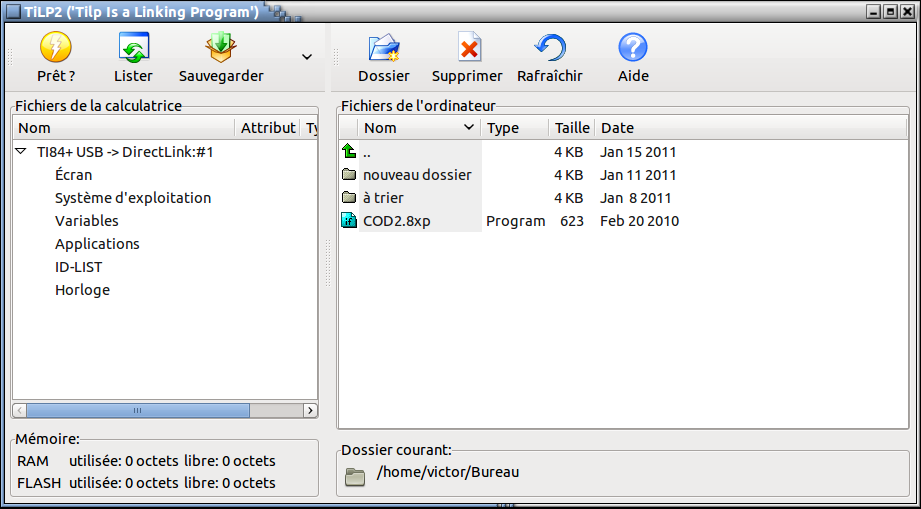Open the Aide help icon

click(x=633, y=48)
